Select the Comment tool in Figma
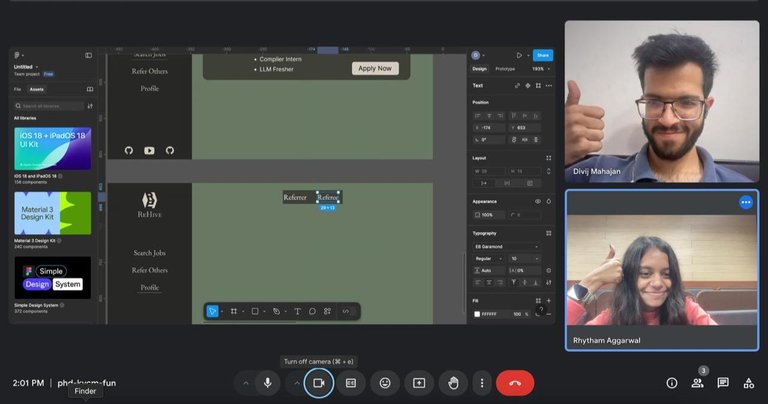The height and width of the screenshot is (404, 768). click(312, 311)
